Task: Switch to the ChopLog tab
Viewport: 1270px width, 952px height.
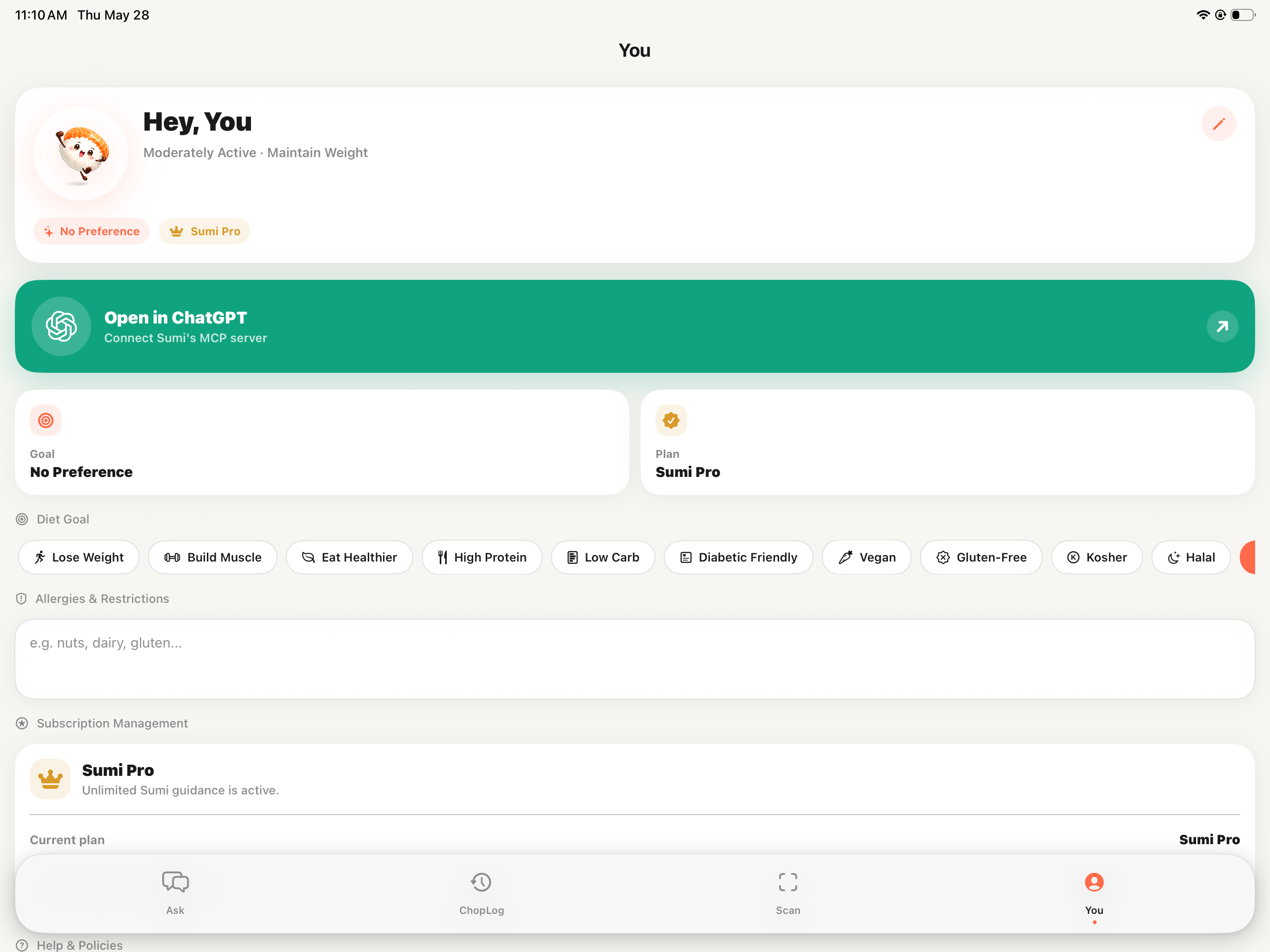Action: click(x=481, y=893)
